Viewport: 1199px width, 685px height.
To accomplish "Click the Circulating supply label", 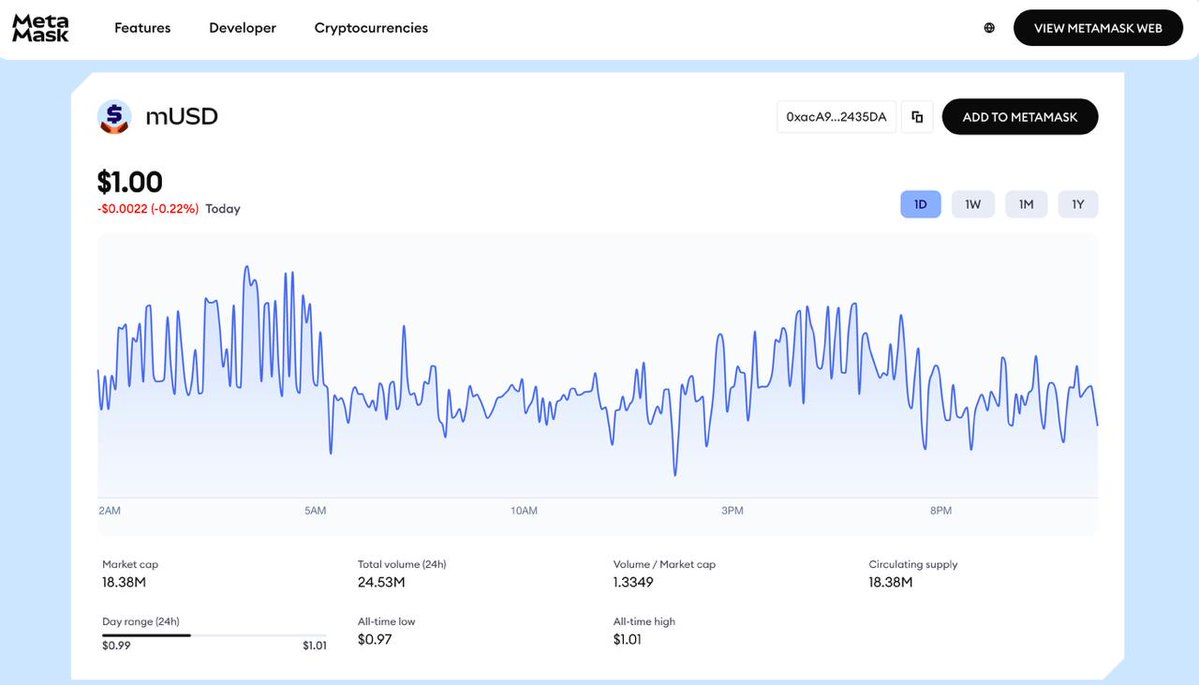I will [913, 564].
